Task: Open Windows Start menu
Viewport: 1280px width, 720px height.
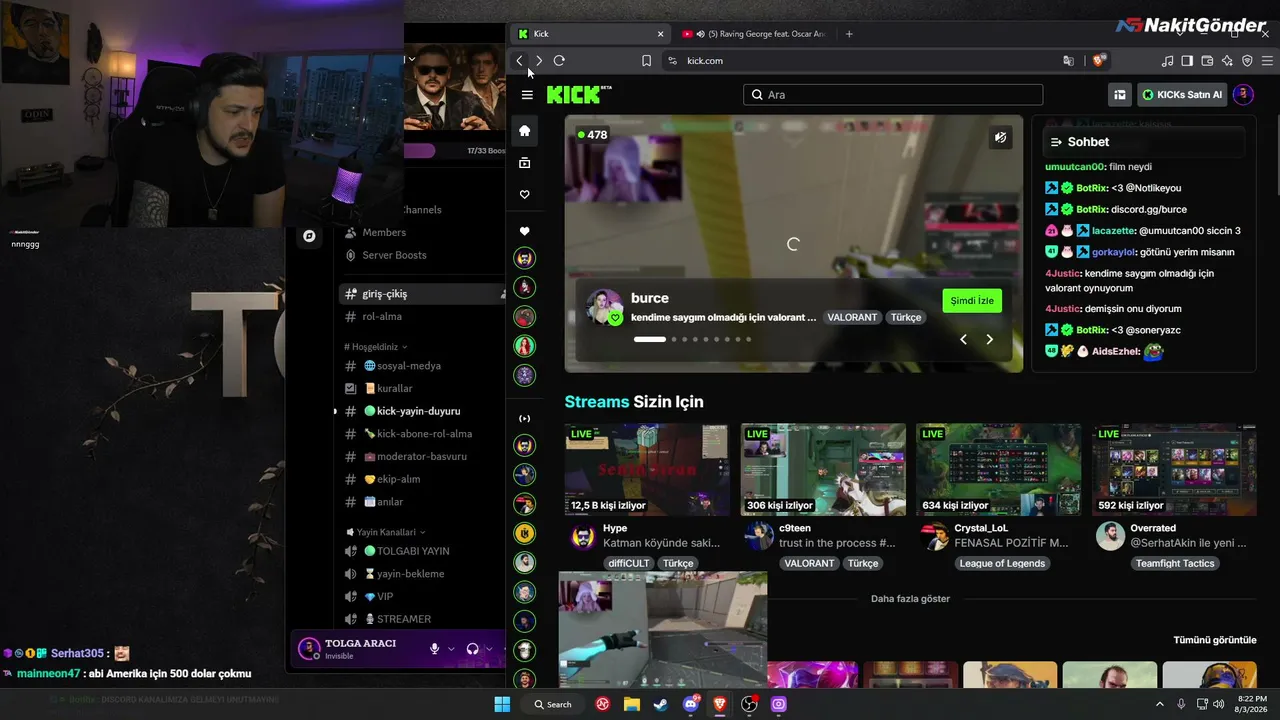Action: (x=502, y=704)
